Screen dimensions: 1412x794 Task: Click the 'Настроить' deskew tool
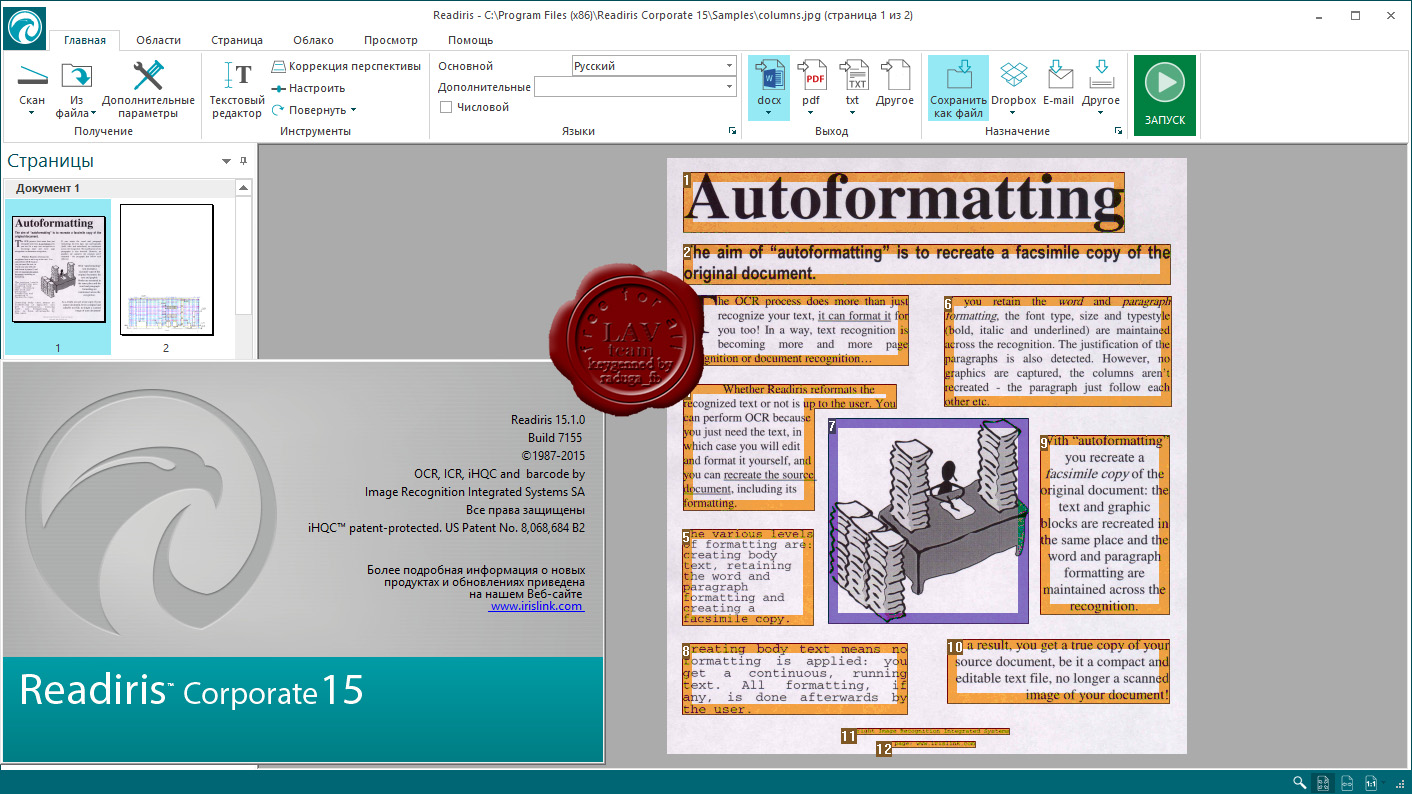tap(309, 88)
